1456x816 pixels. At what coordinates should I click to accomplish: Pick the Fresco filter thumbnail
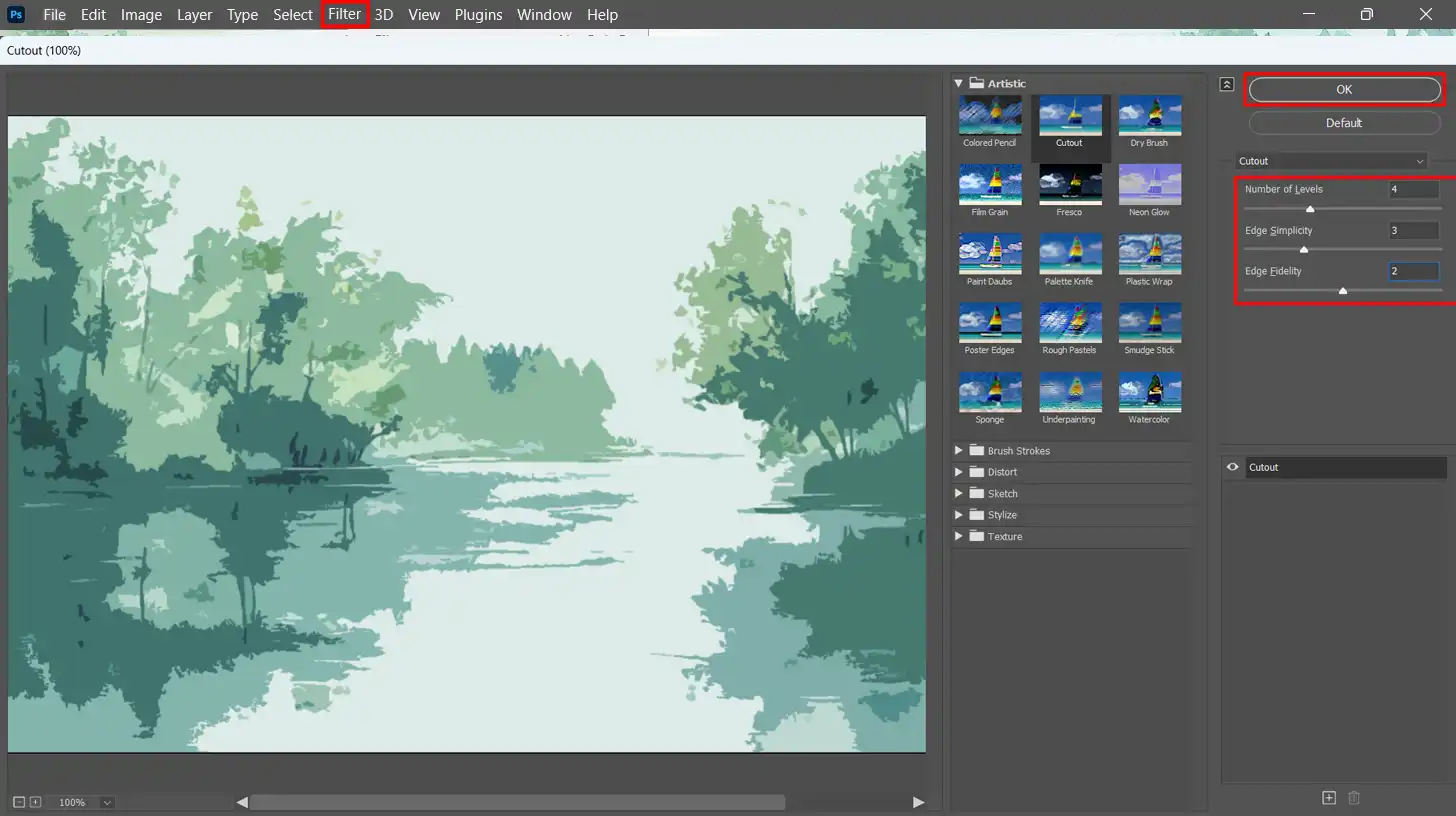coord(1069,184)
